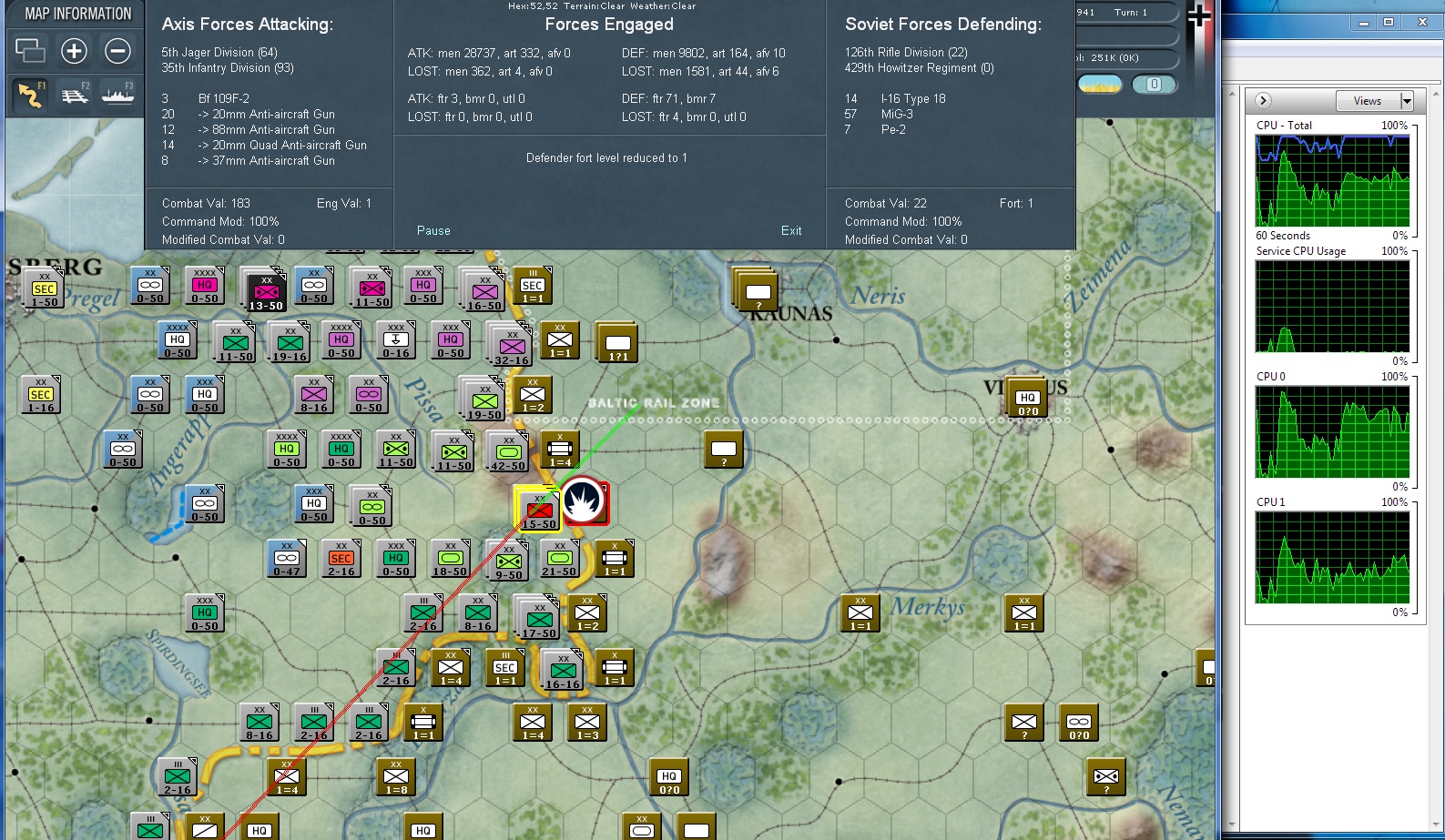Select the 21-50 armored counter
Screen dimensions: 1445x840
pyautogui.click(x=559, y=558)
